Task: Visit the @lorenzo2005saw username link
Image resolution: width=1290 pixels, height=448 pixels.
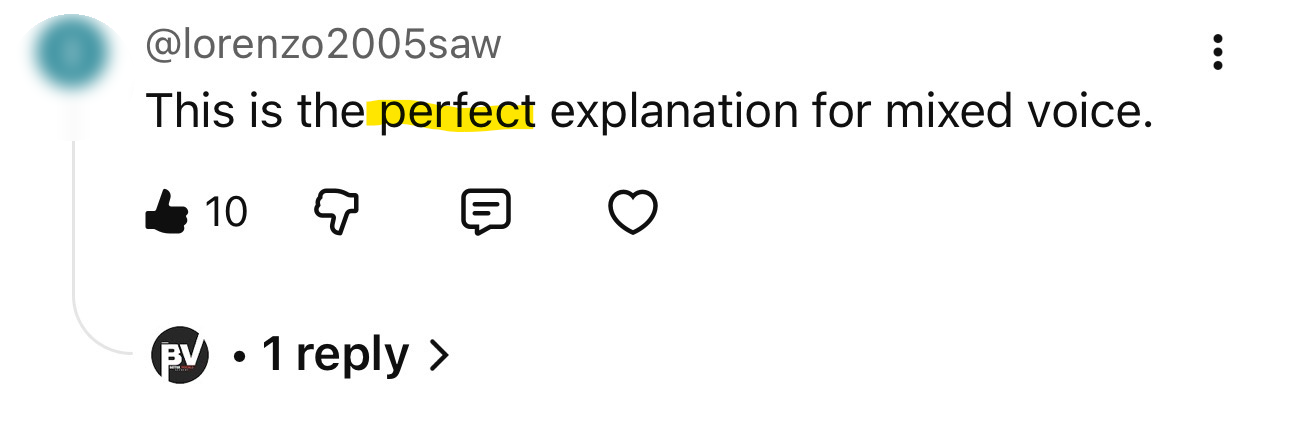Action: (324, 45)
